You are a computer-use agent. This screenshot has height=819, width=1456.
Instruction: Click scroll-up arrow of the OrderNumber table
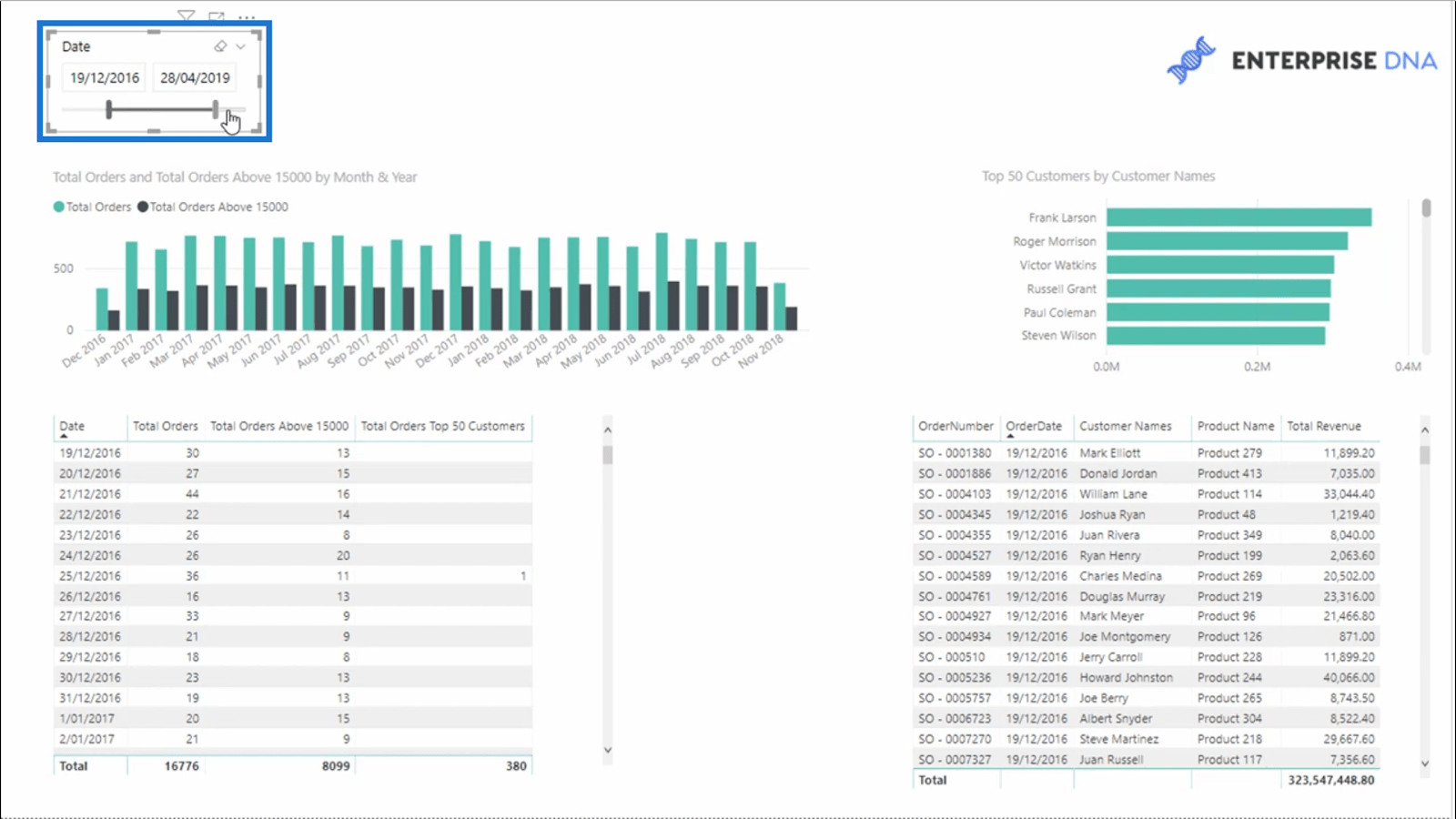(x=1425, y=430)
